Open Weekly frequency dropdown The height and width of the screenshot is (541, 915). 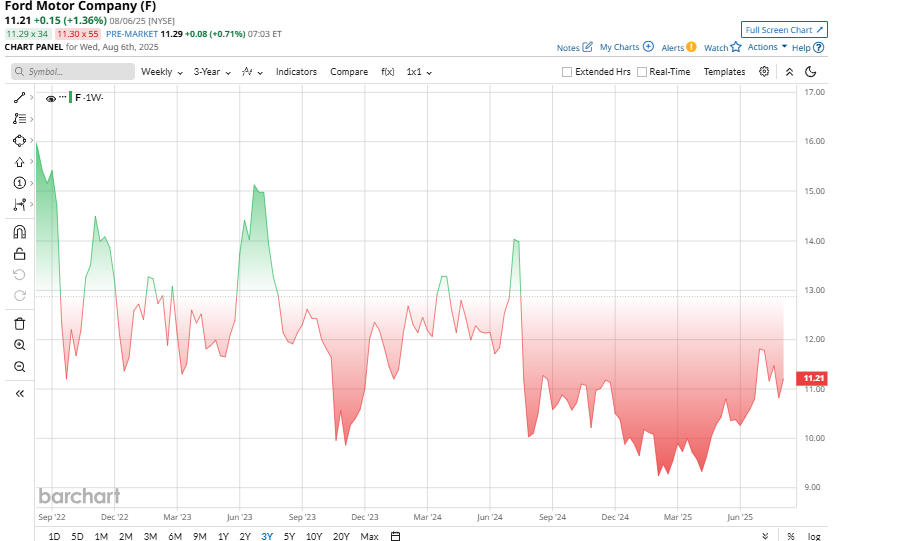pyautogui.click(x=162, y=72)
